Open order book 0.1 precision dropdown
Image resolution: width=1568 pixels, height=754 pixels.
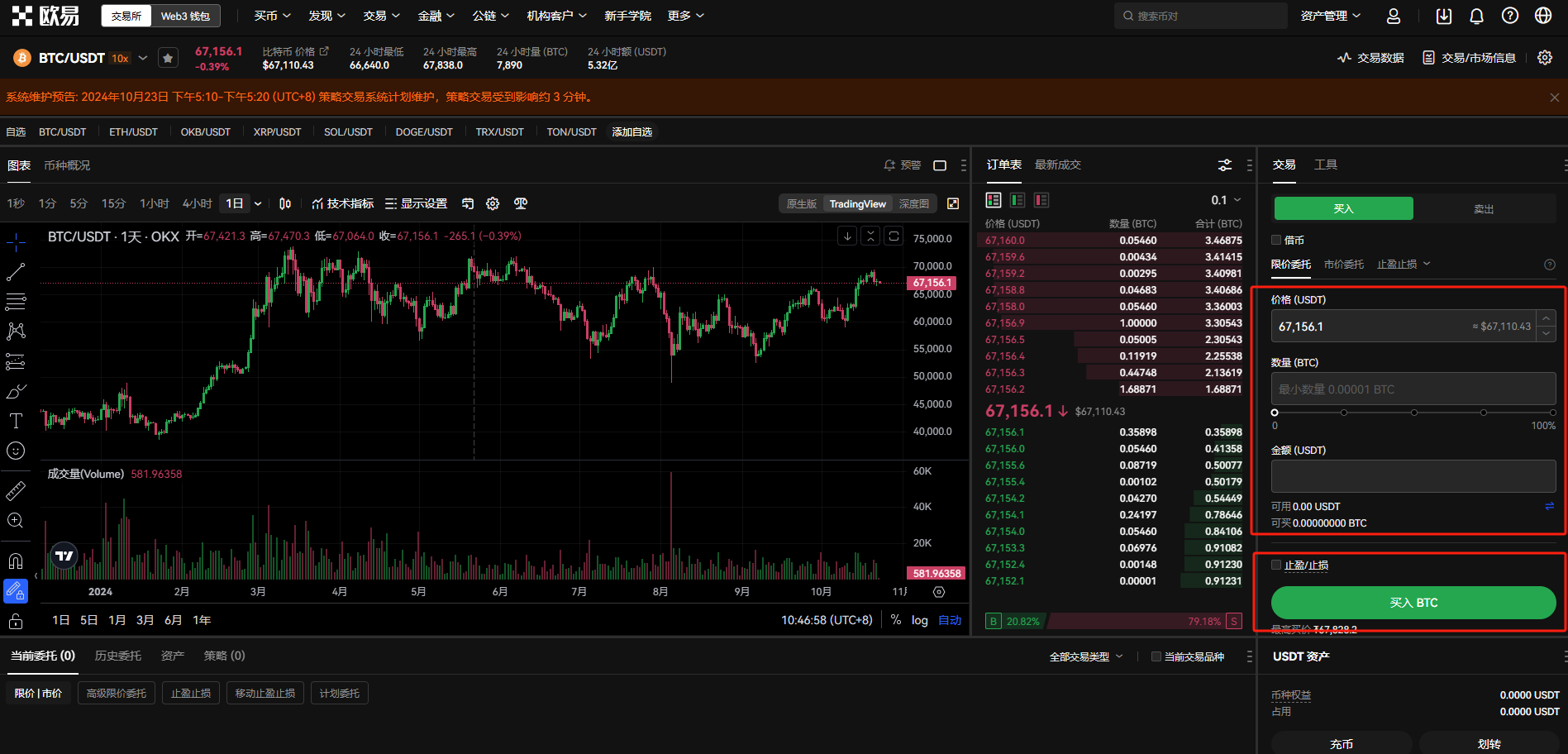[x=1226, y=200]
